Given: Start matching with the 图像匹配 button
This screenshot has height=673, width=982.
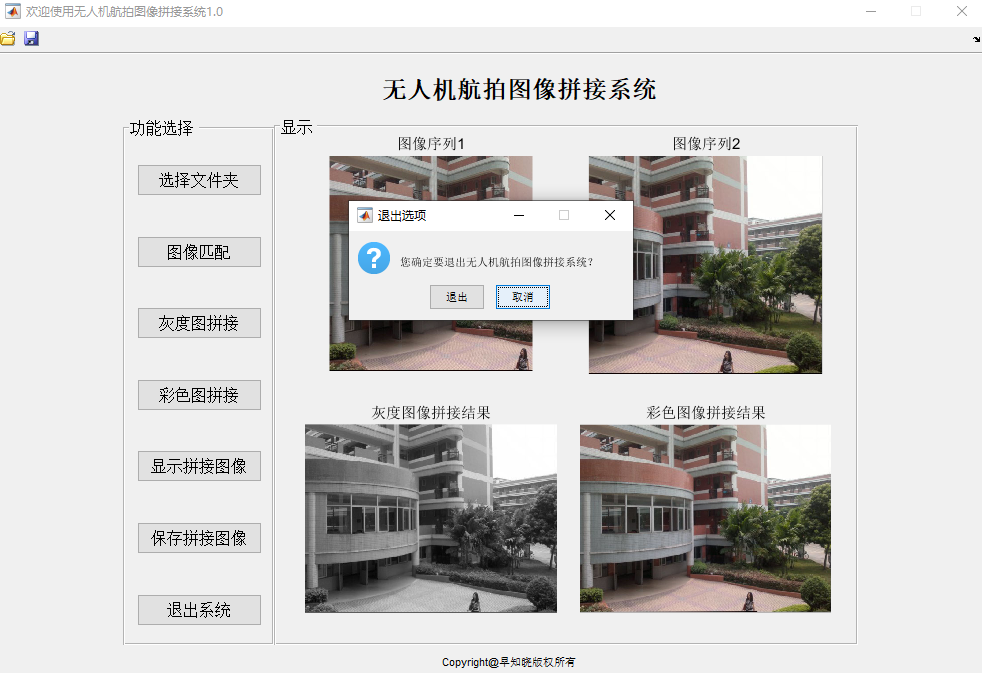Looking at the screenshot, I should pos(198,251).
